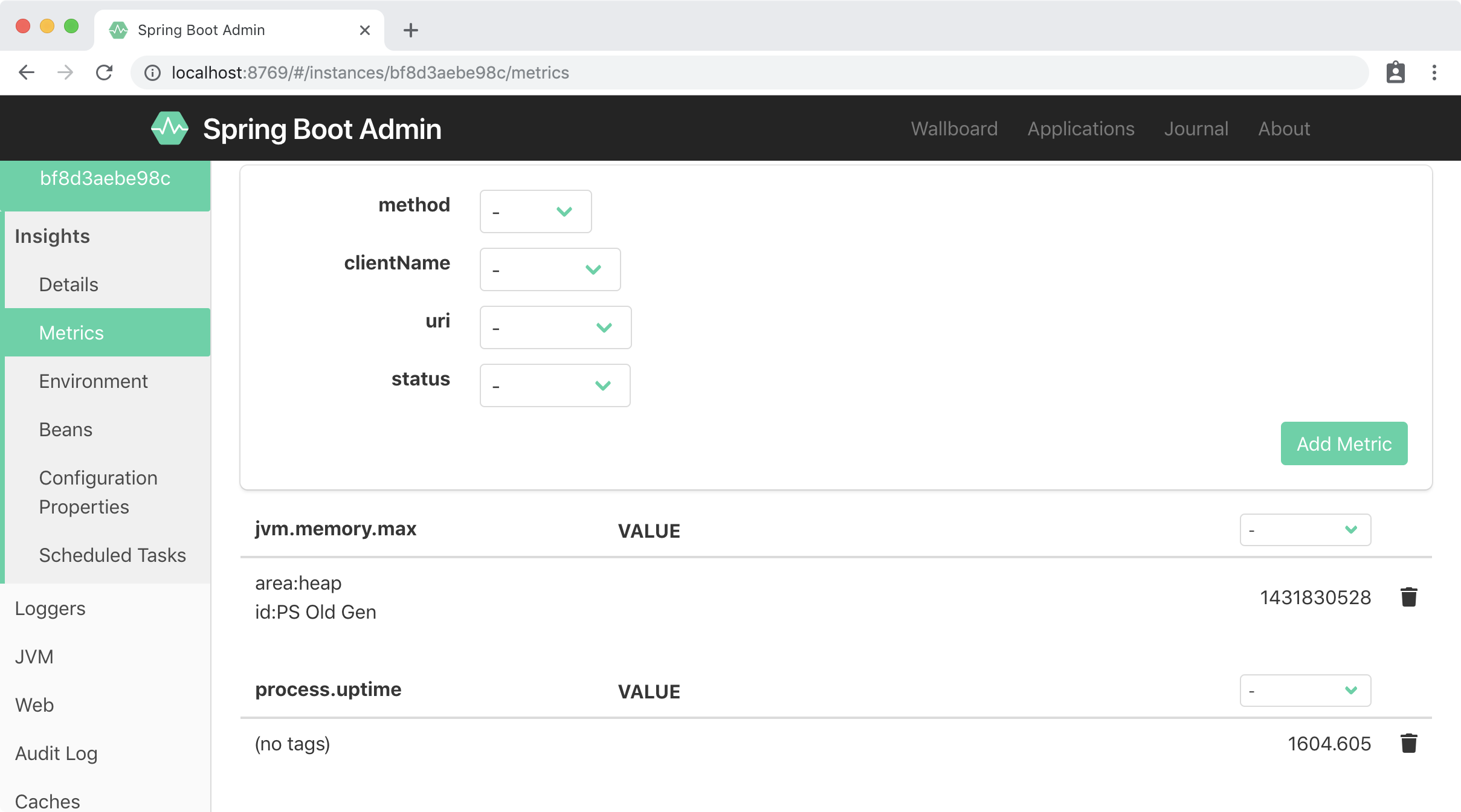Open the Beans sidebar item
Screen dimensions: 1461x812
point(108,430)
